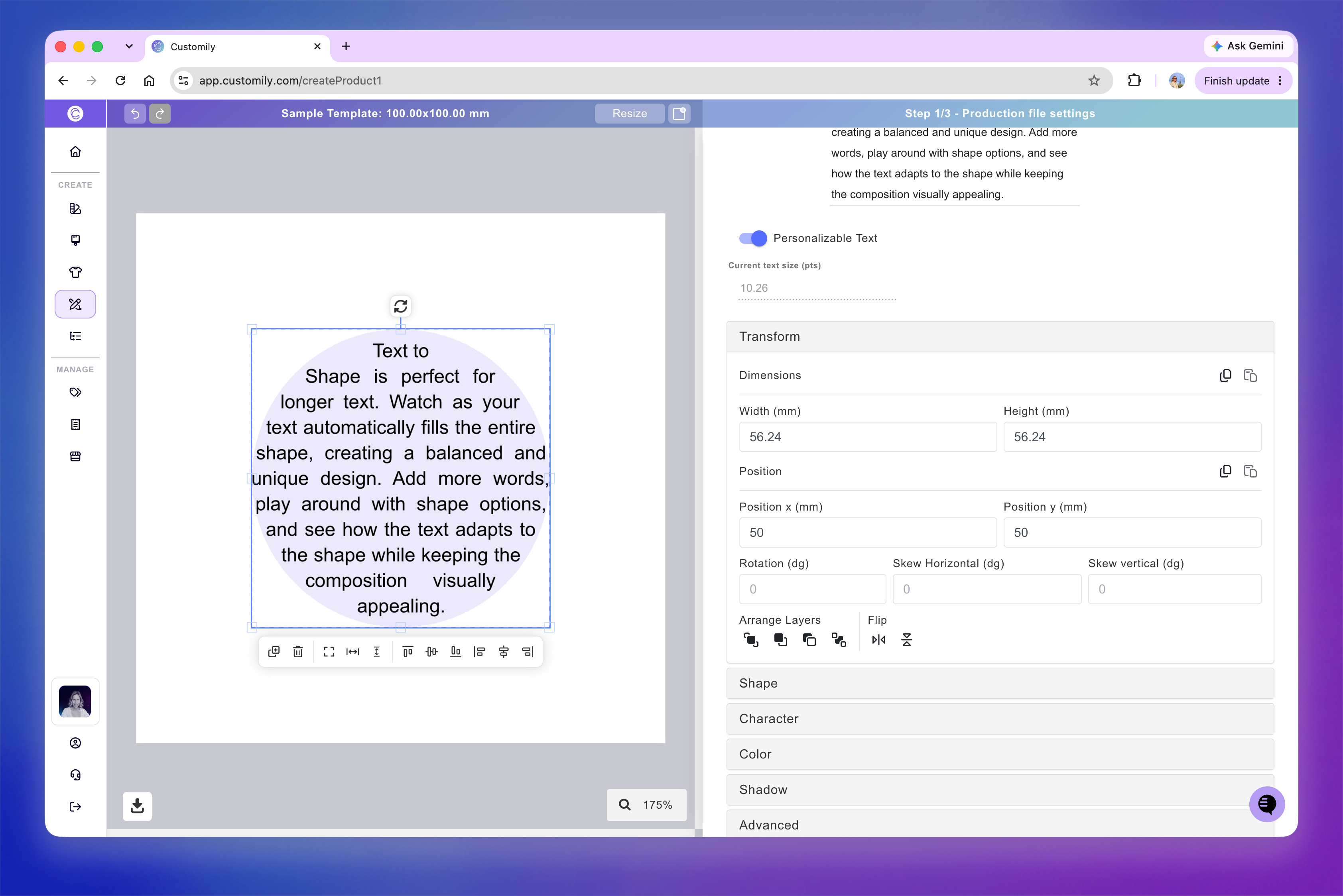Align element to vertical middle
1343x896 pixels.
pos(432,651)
